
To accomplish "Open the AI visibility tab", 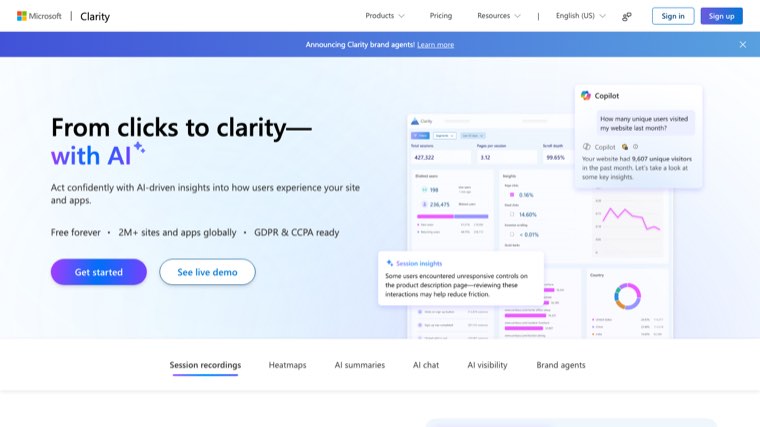I will [x=487, y=365].
